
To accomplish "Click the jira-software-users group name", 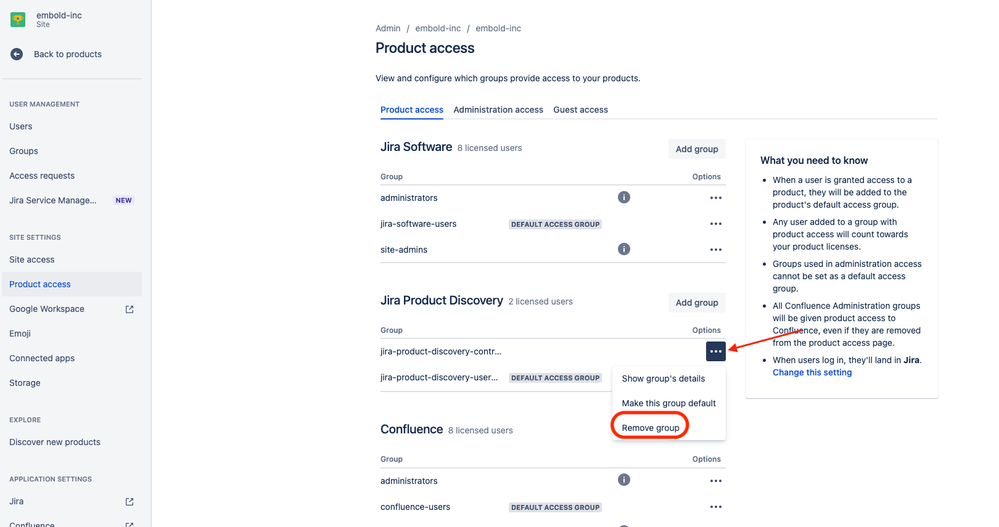I will pyautogui.click(x=418, y=224).
